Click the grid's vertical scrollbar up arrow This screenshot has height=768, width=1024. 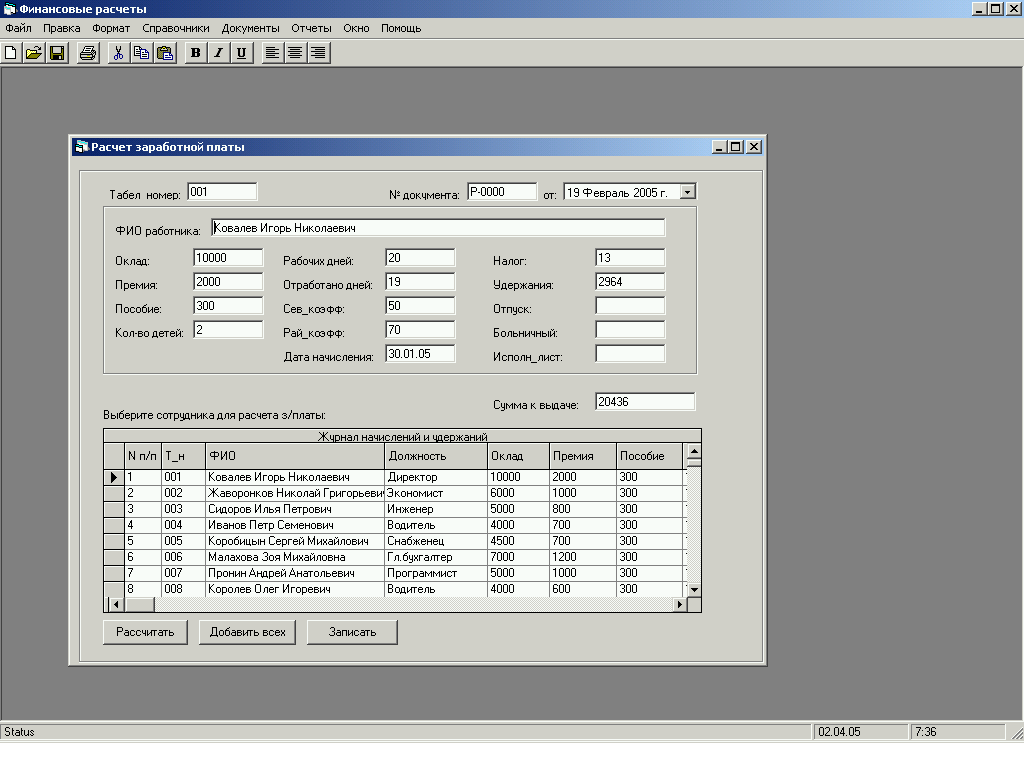tap(693, 452)
